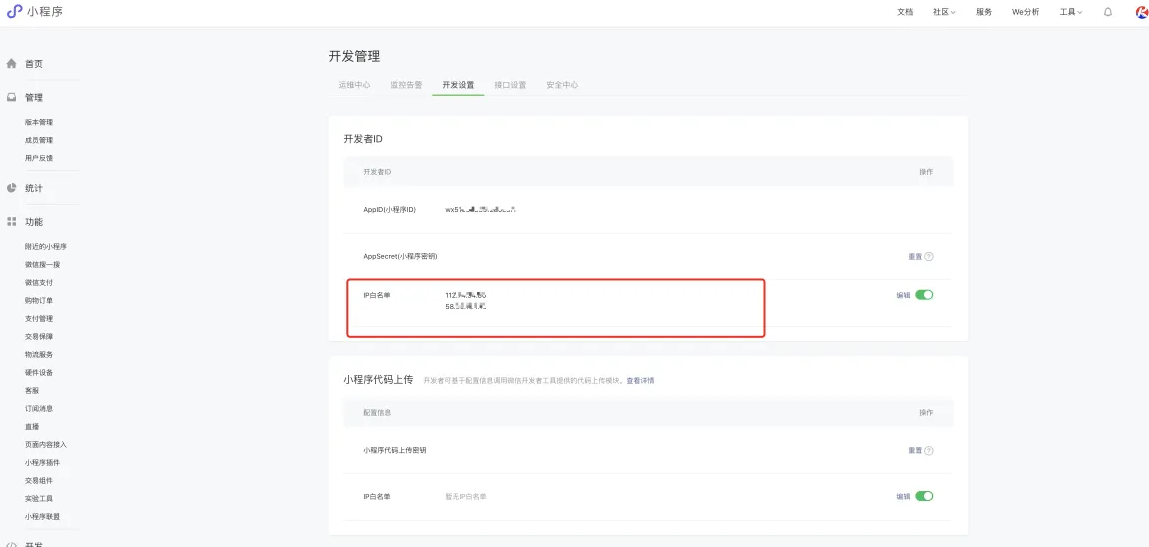Screen dimensions: 1149x547
Task: Open the 运维中心 tab
Action: click(x=354, y=85)
